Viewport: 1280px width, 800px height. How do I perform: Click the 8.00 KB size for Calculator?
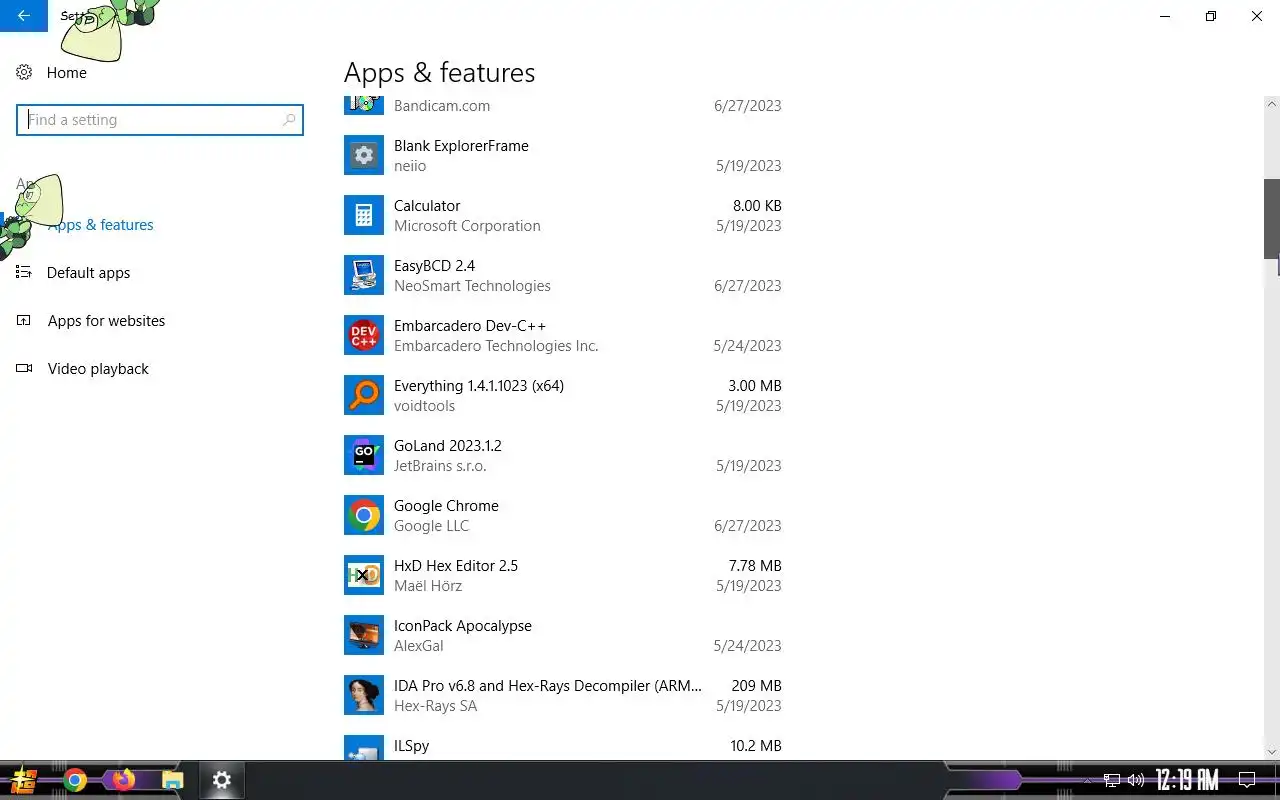[x=757, y=206]
